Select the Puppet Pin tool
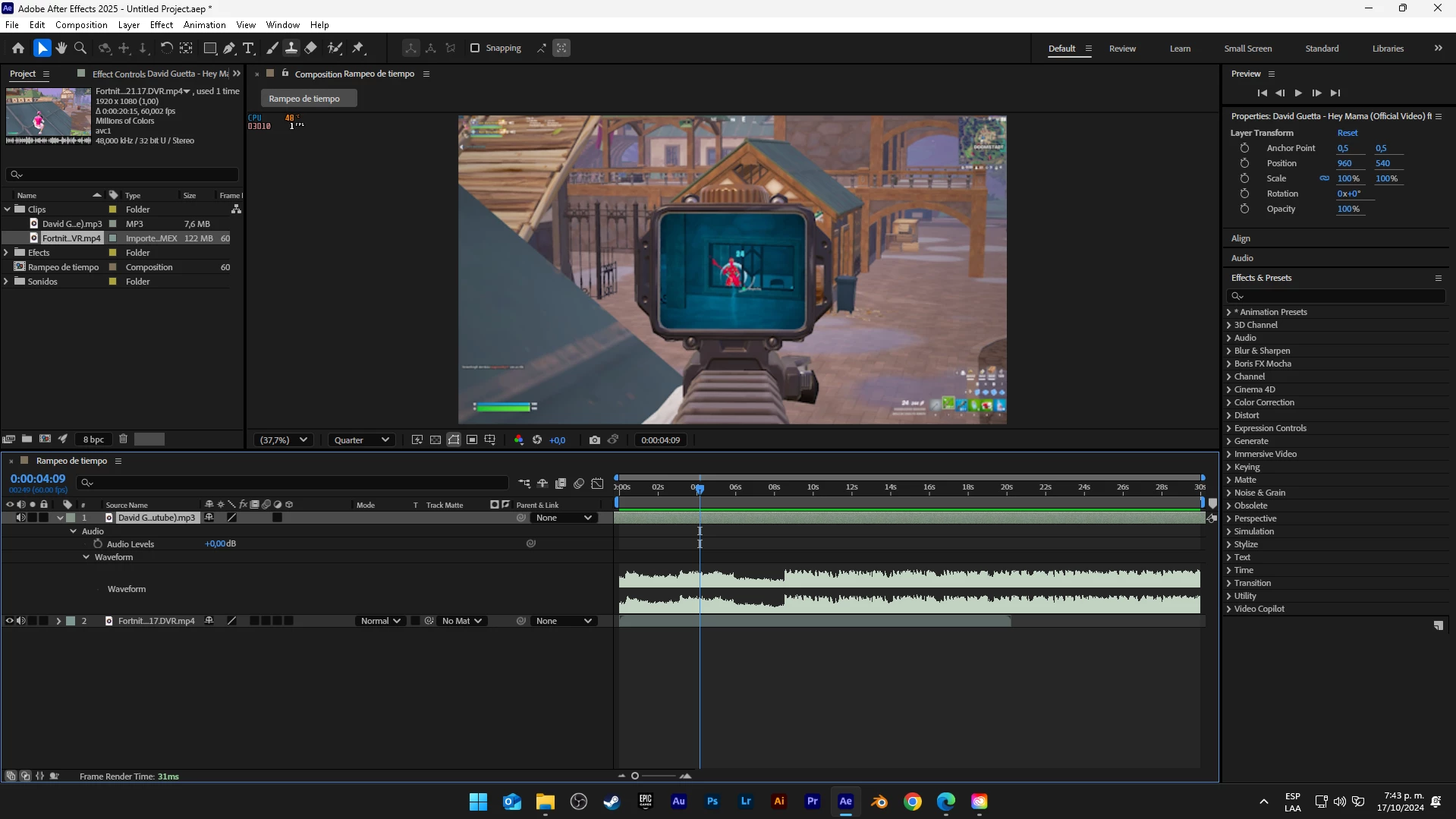1456x819 pixels. pyautogui.click(x=359, y=48)
